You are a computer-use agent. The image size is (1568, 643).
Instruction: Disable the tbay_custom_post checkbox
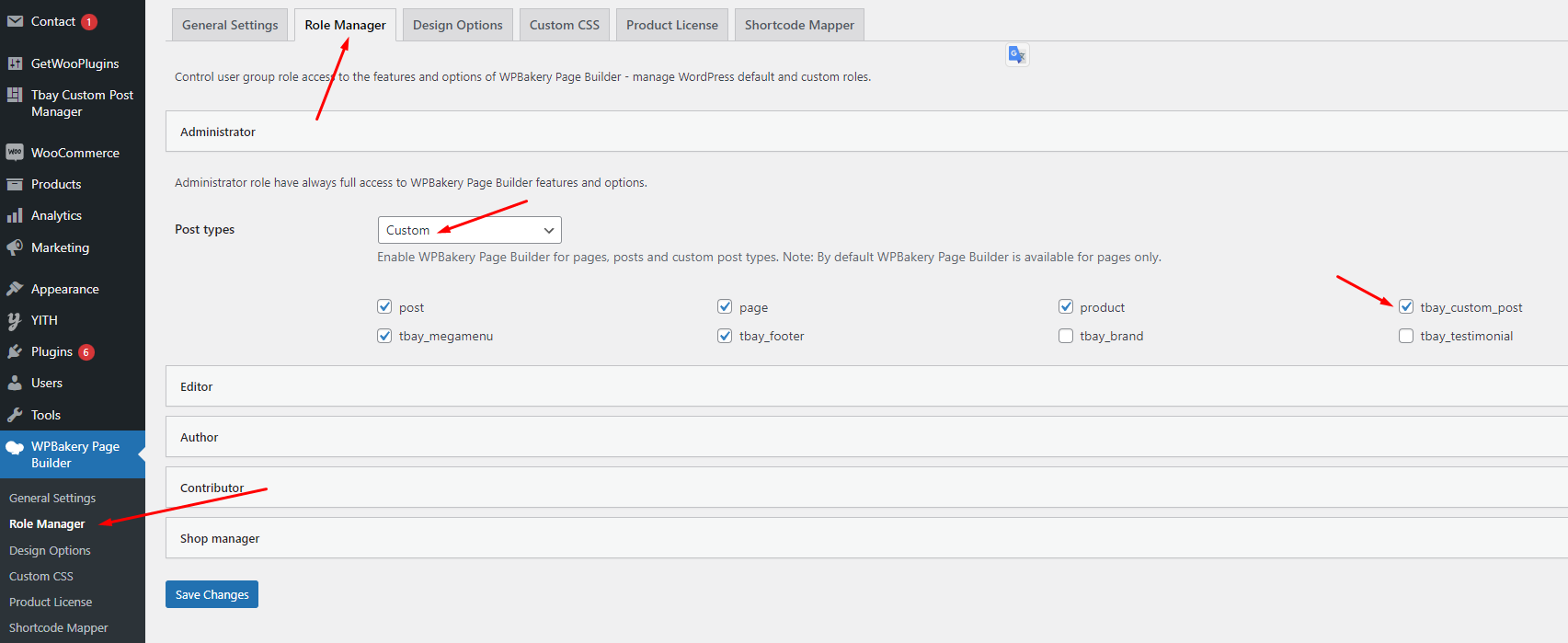(x=1406, y=307)
